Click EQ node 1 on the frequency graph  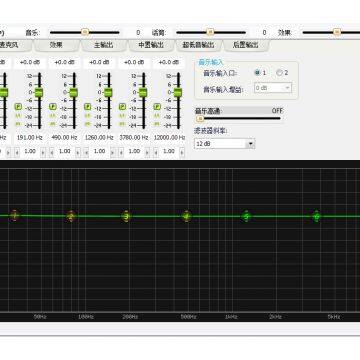pyautogui.click(x=14, y=215)
